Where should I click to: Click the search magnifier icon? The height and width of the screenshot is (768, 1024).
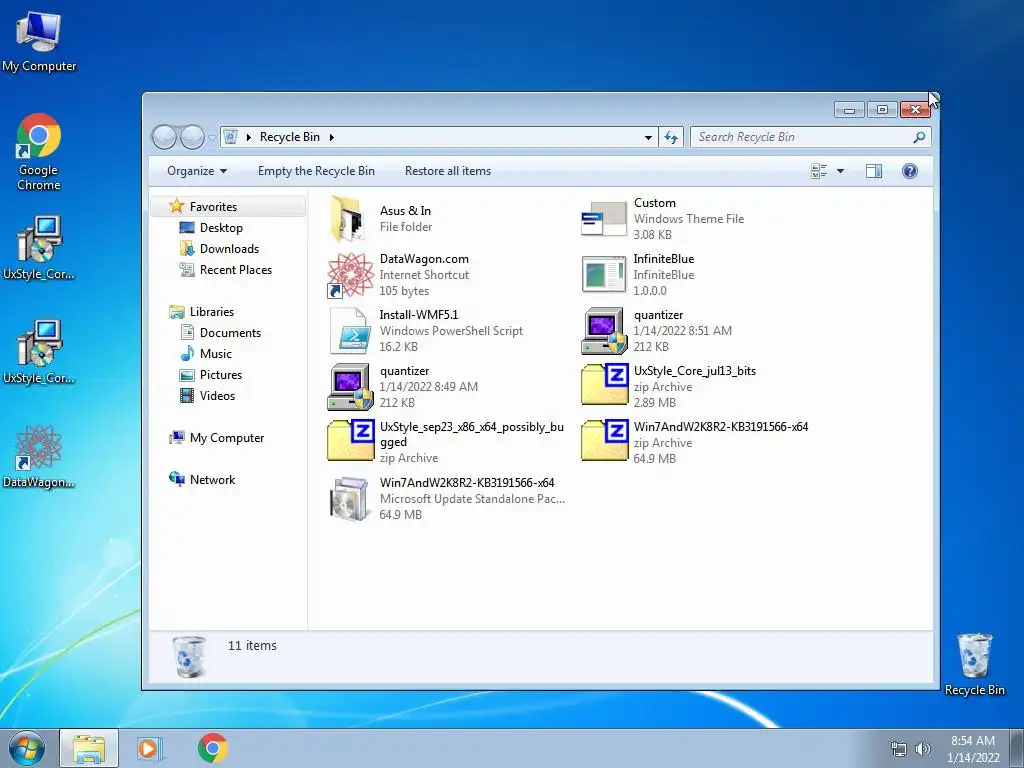coord(919,137)
